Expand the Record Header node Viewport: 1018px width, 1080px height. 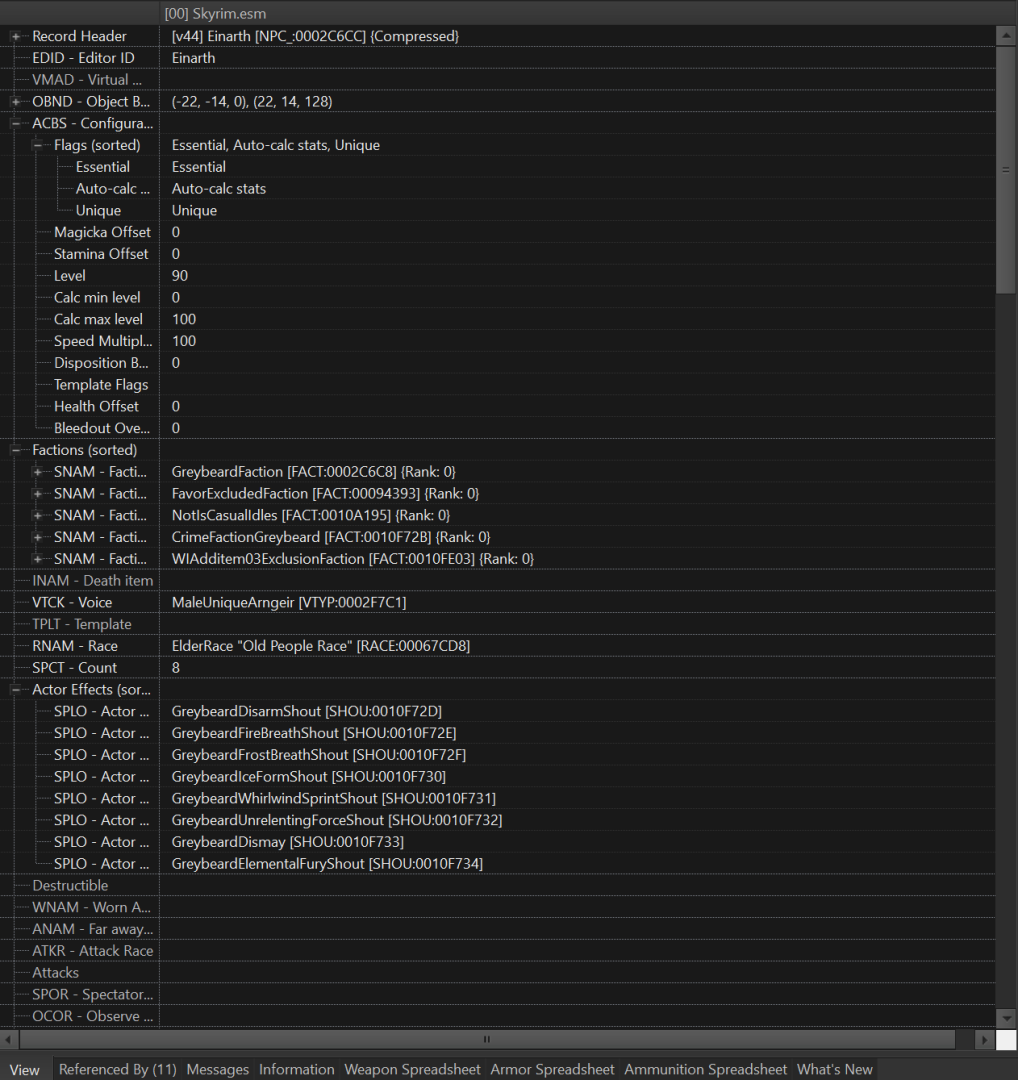[15, 36]
